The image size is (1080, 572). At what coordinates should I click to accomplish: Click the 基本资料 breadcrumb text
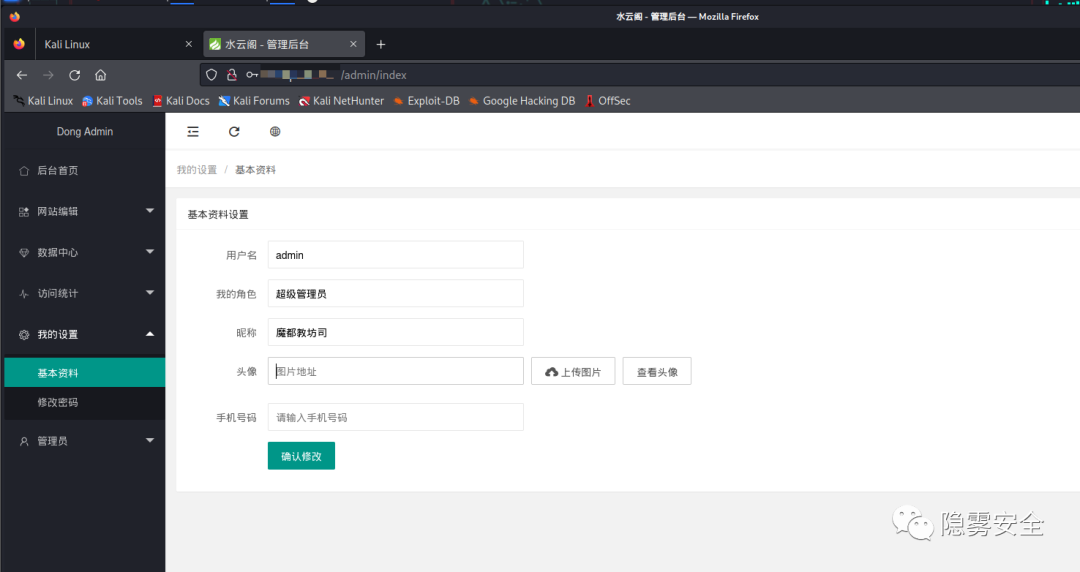(256, 170)
